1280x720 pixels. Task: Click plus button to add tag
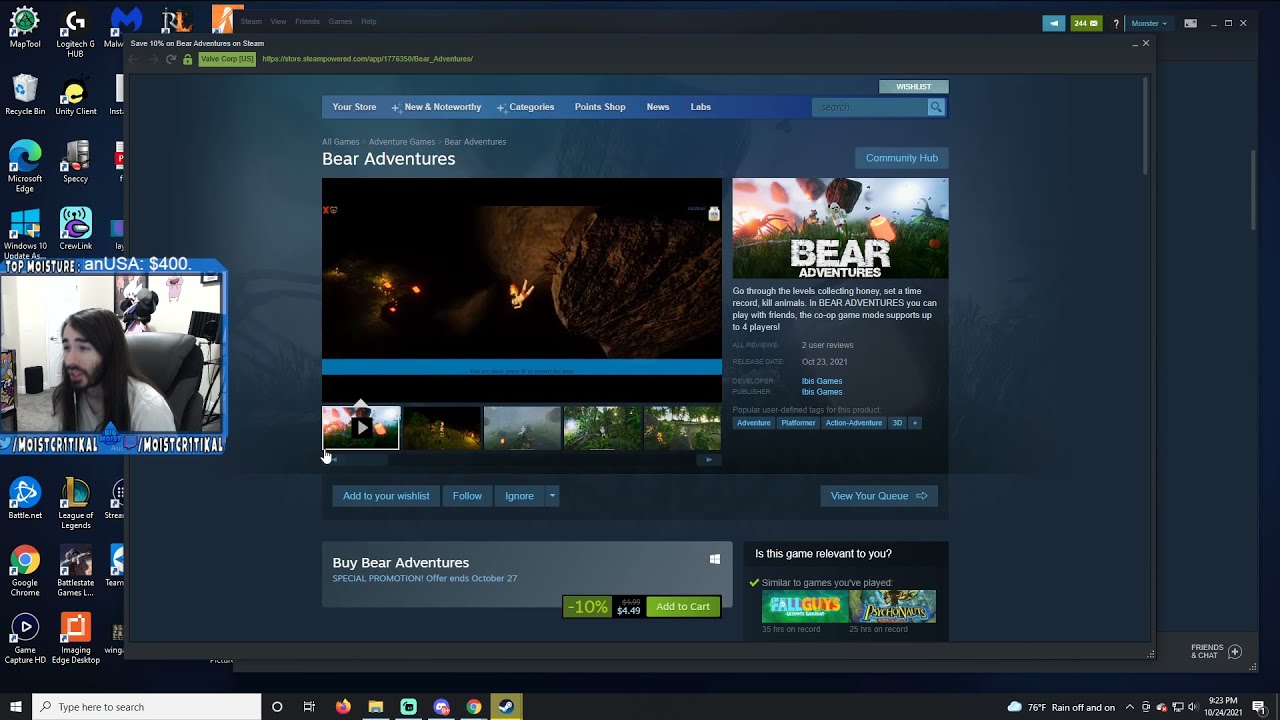[x=914, y=423]
